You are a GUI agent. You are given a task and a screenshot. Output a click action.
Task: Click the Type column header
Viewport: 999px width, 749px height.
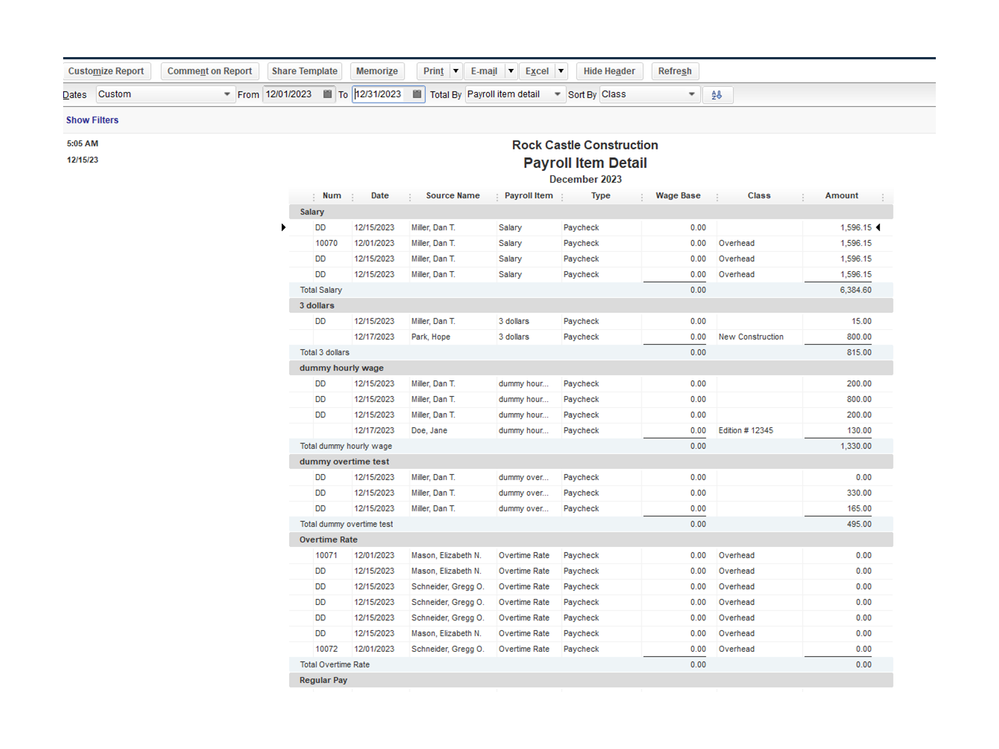[601, 196]
